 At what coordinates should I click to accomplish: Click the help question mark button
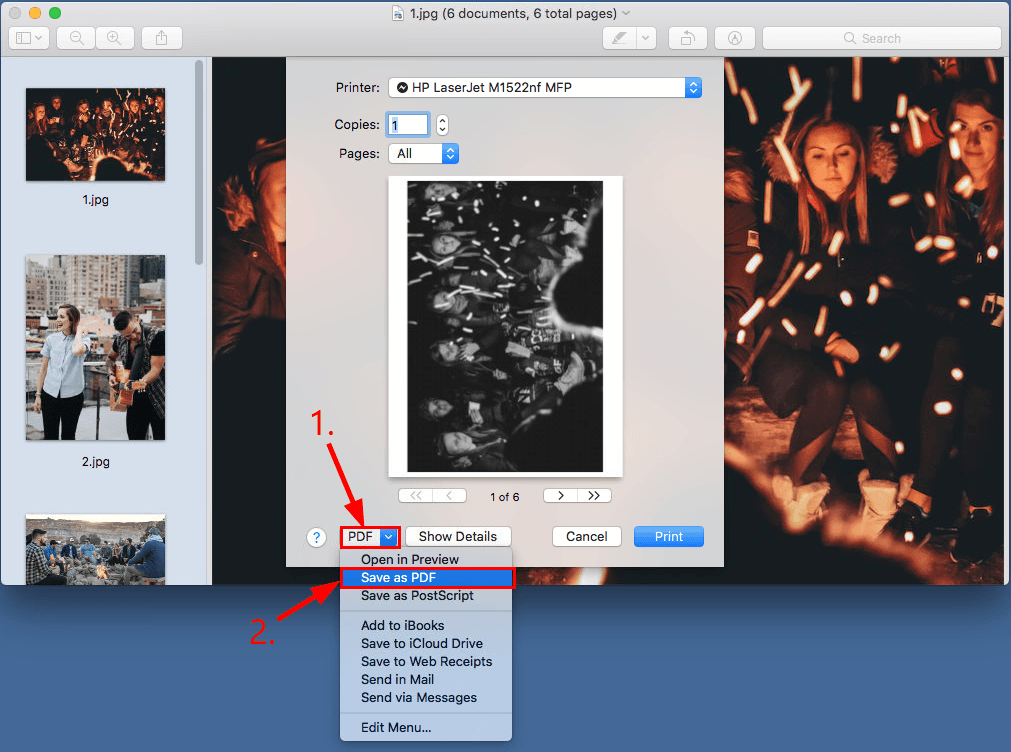316,537
